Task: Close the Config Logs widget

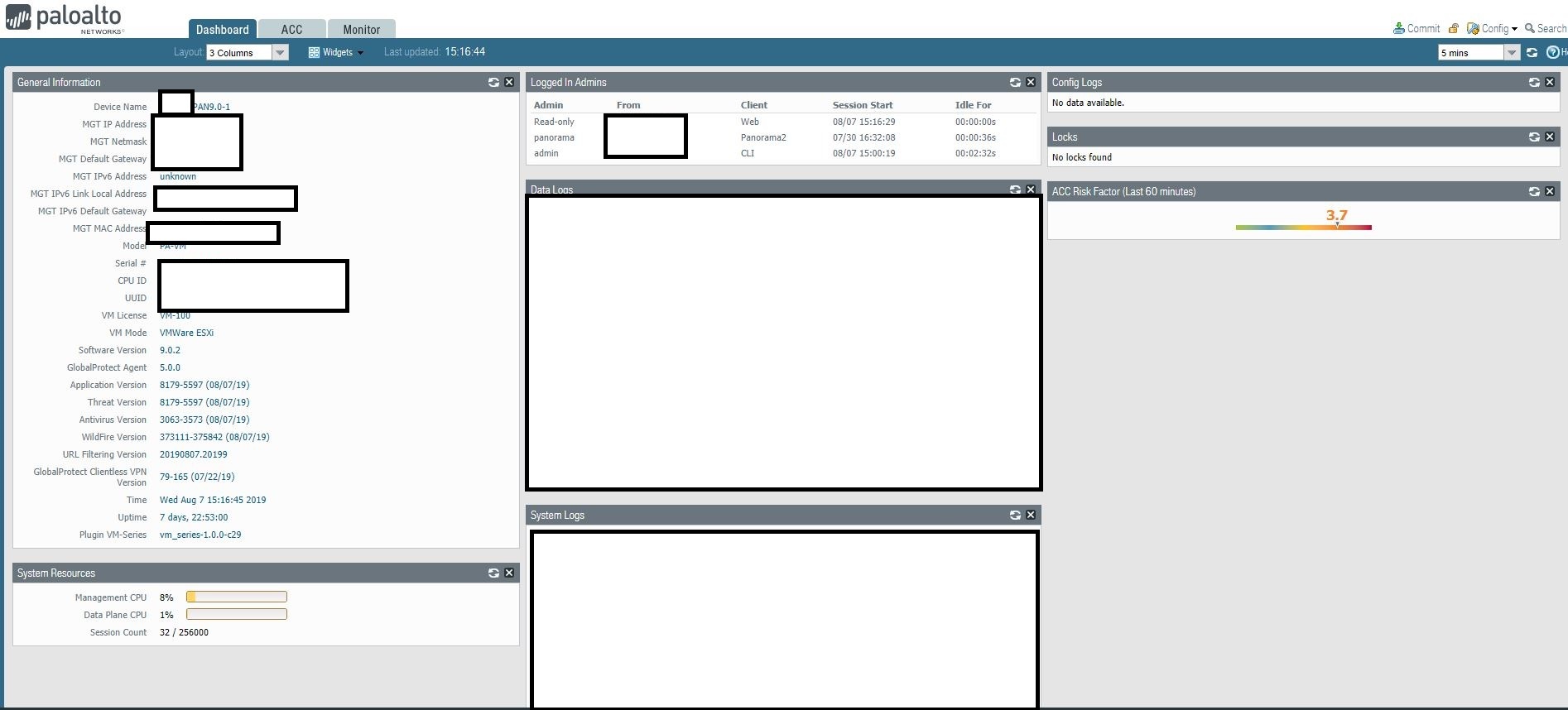Action: [1550, 83]
